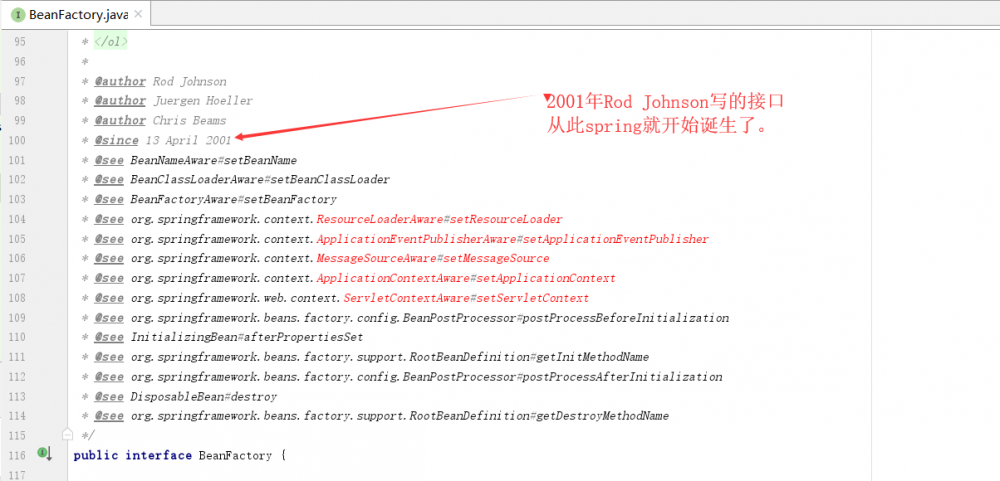The width and height of the screenshot is (1000, 481).
Task: Click ServletContextAware#setServletContext reference
Action: point(466,298)
